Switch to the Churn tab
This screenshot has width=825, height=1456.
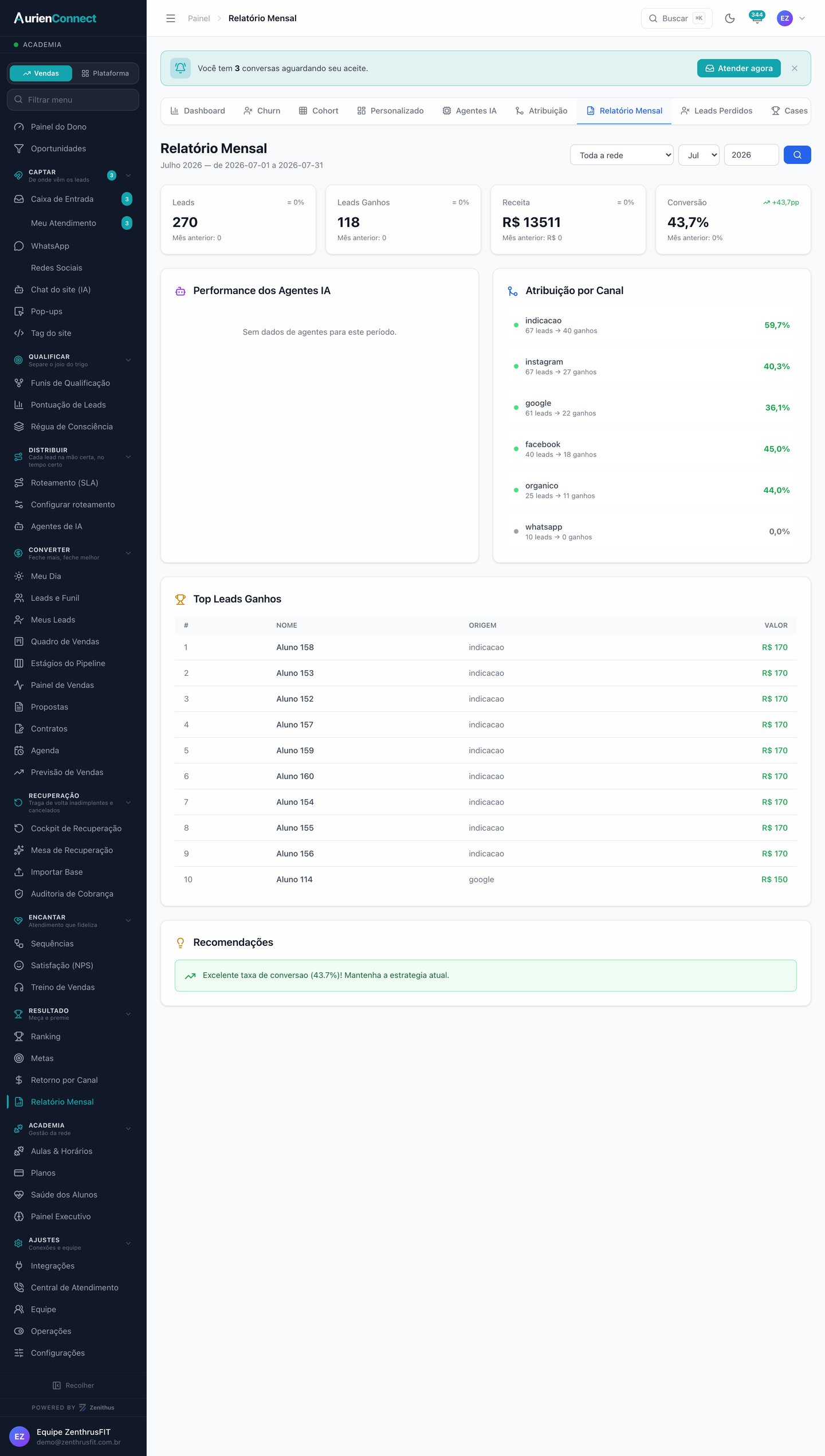[x=262, y=111]
